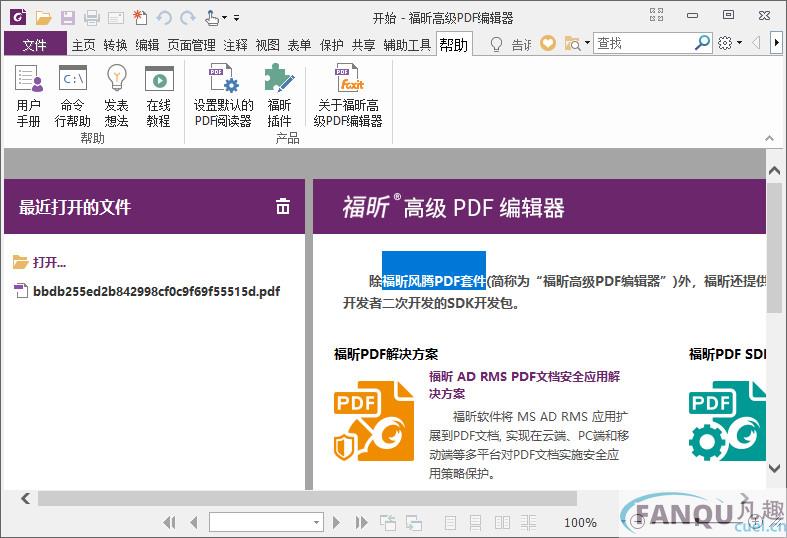
Task: Open the 用户手册 user manual
Action: point(29,96)
